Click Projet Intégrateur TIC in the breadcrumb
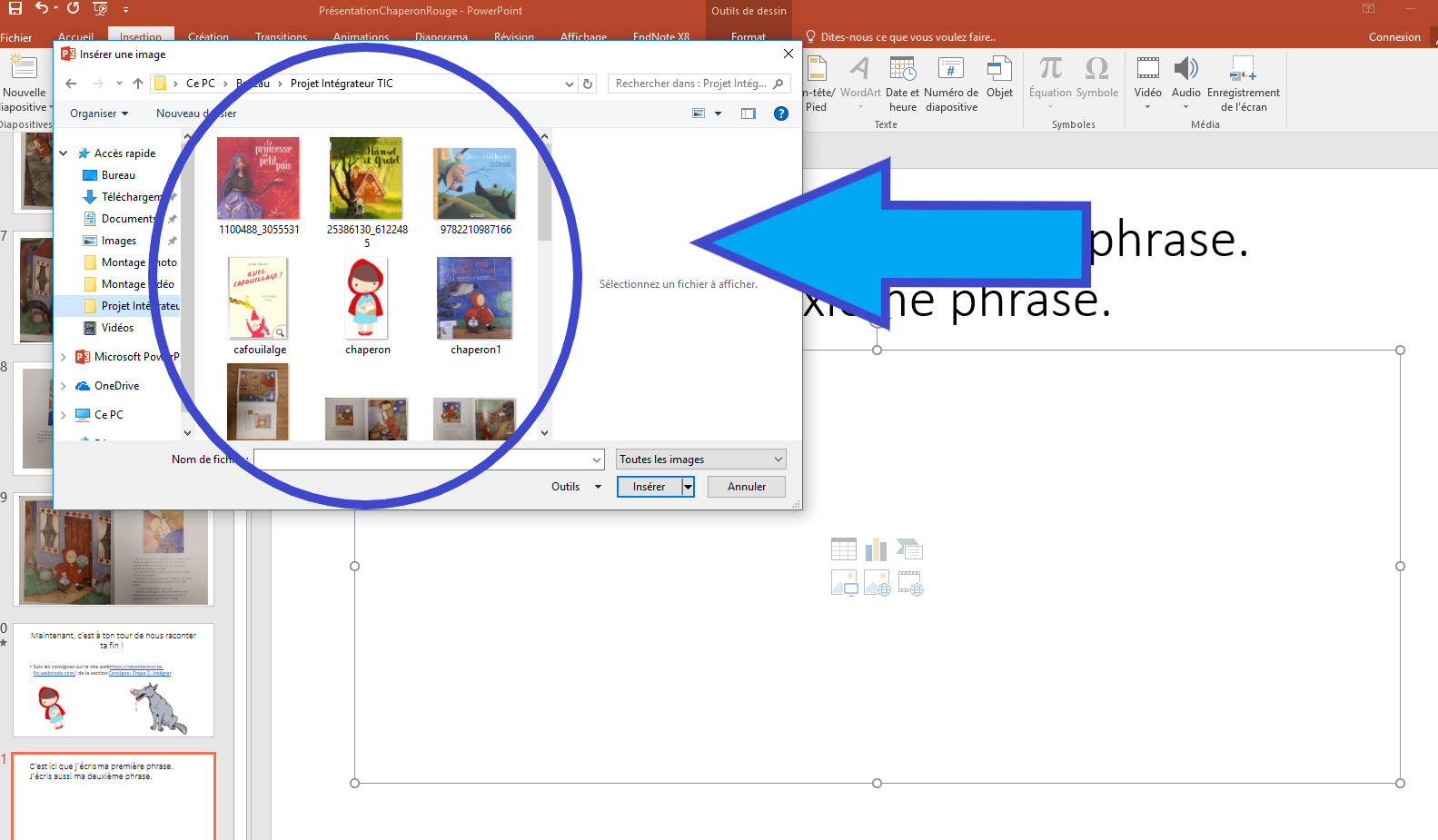Screen dimensions: 1438x840 342,84
